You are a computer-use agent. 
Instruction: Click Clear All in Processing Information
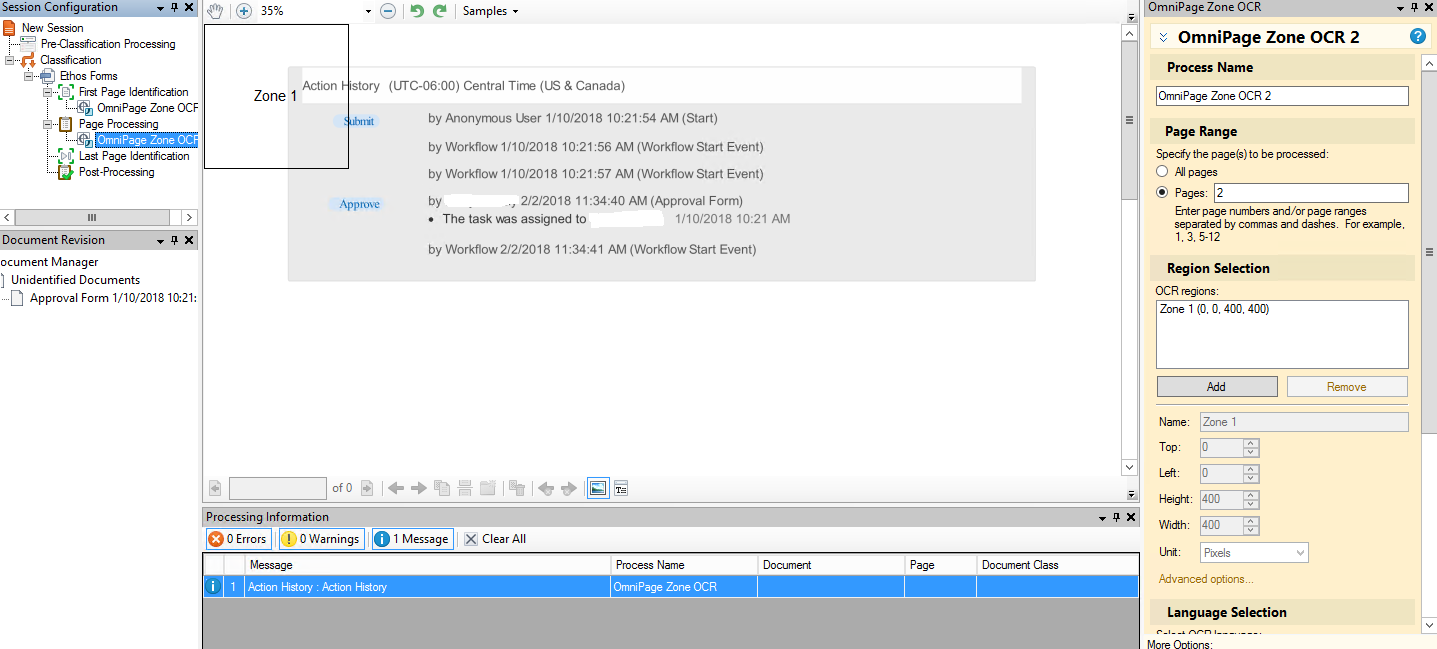pos(495,539)
